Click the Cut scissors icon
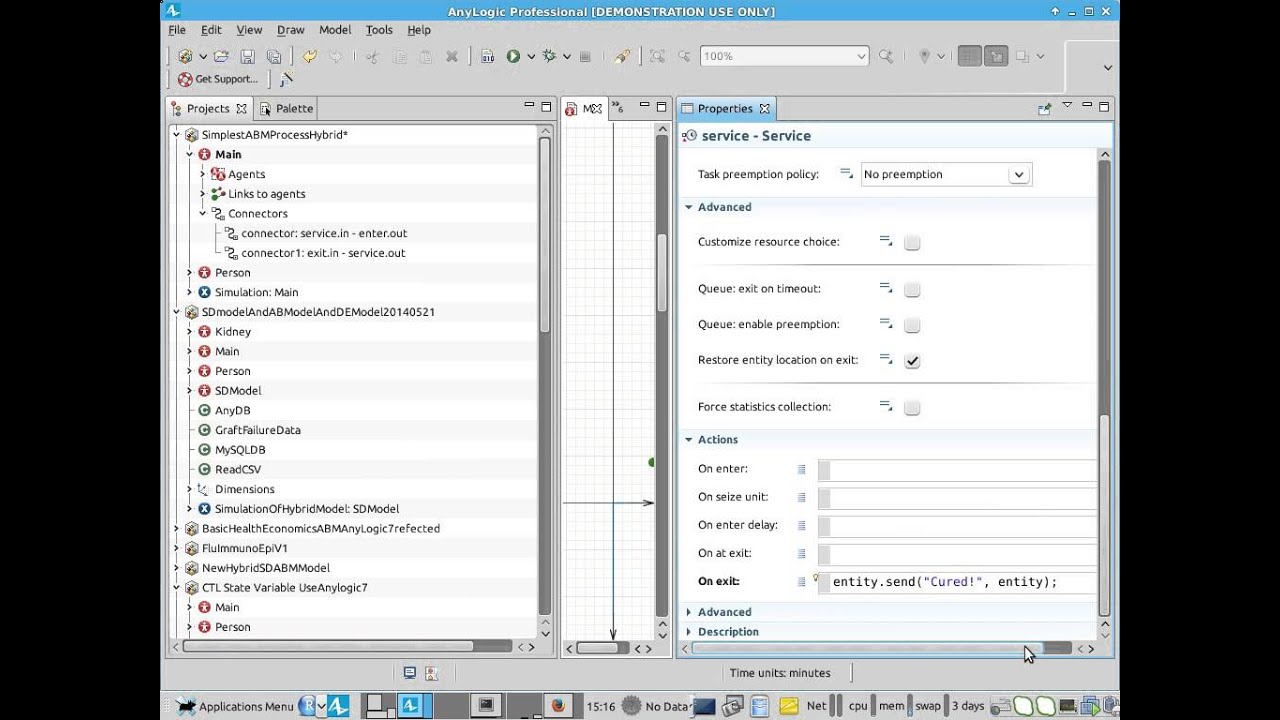This screenshot has width=1280, height=720. pos(372,57)
